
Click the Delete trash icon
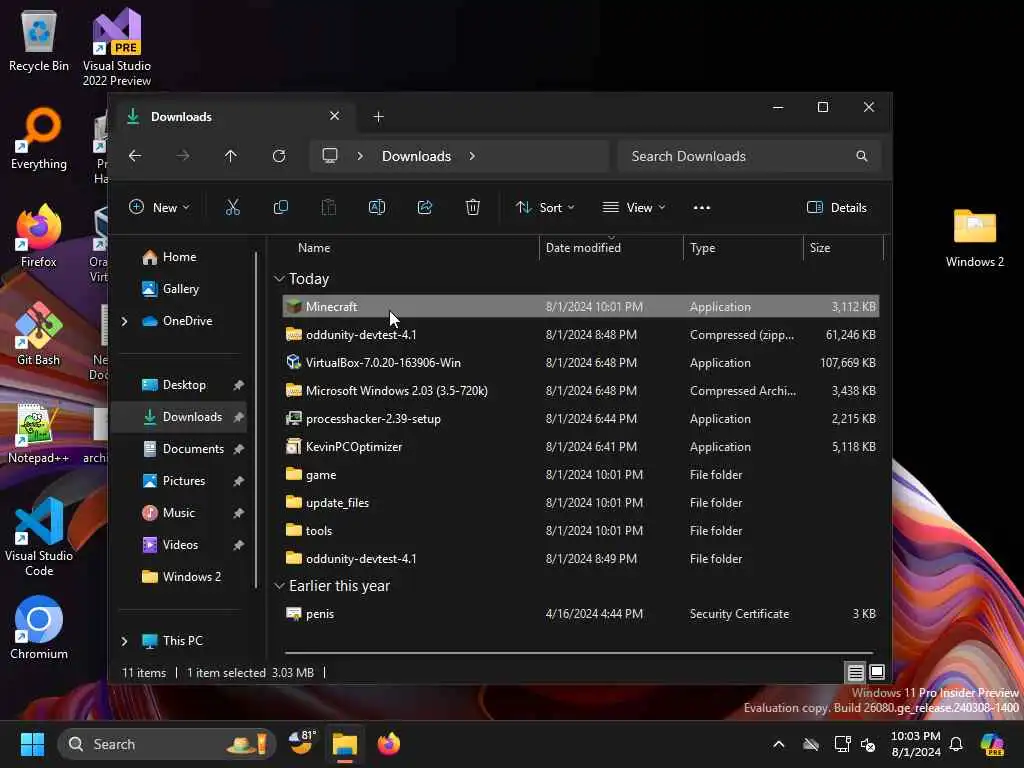coord(473,208)
